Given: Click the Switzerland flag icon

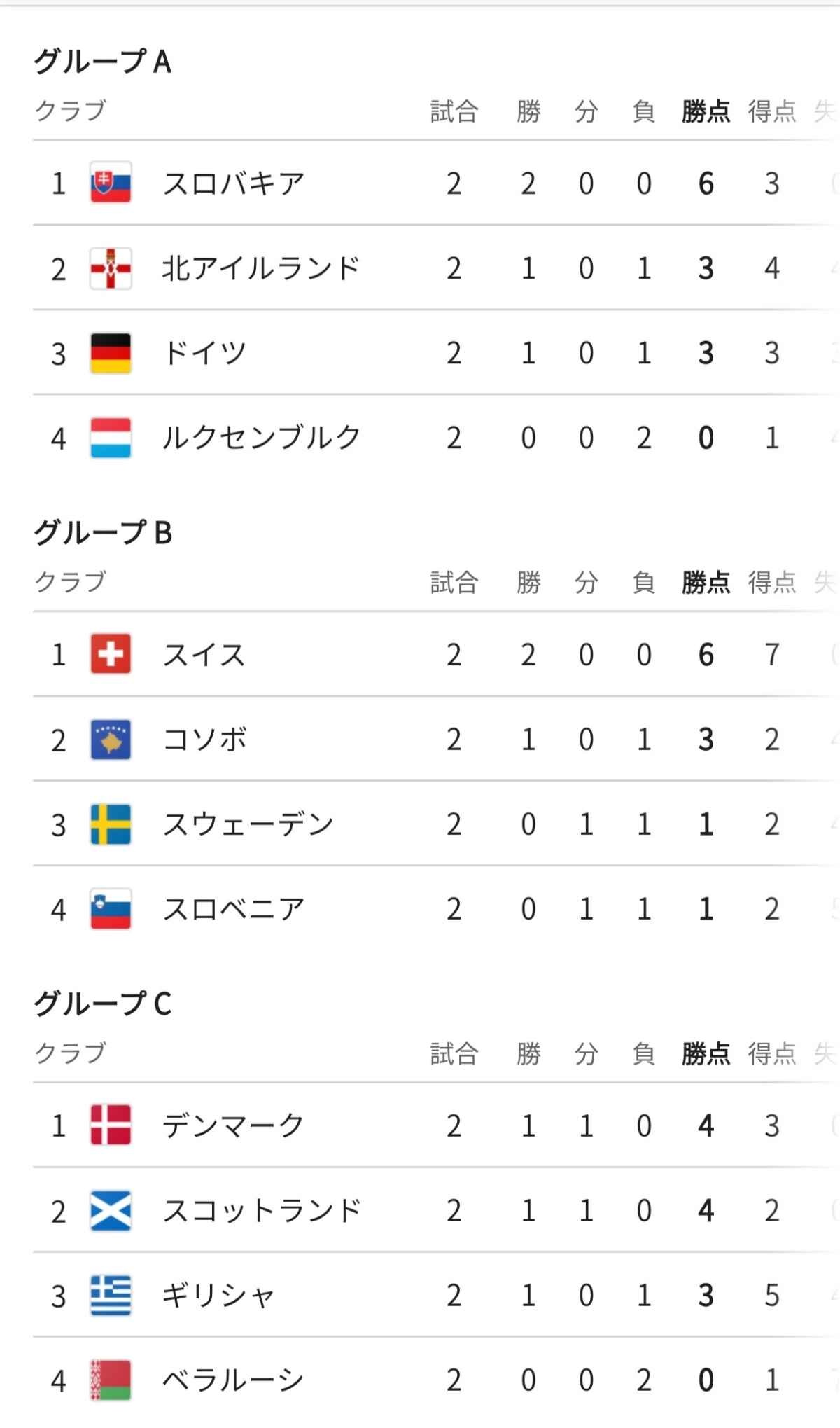Looking at the screenshot, I should [111, 655].
